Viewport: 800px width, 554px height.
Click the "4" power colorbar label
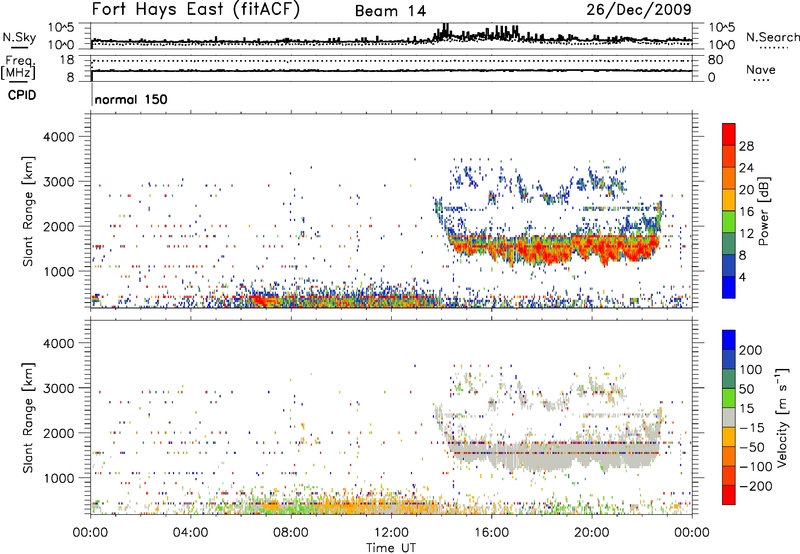[742, 278]
